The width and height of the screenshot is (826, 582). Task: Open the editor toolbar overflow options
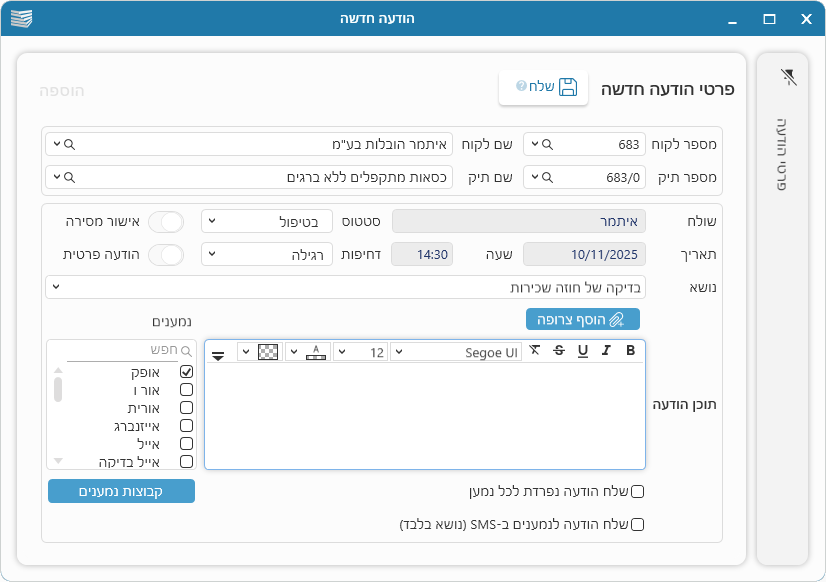coord(218,354)
